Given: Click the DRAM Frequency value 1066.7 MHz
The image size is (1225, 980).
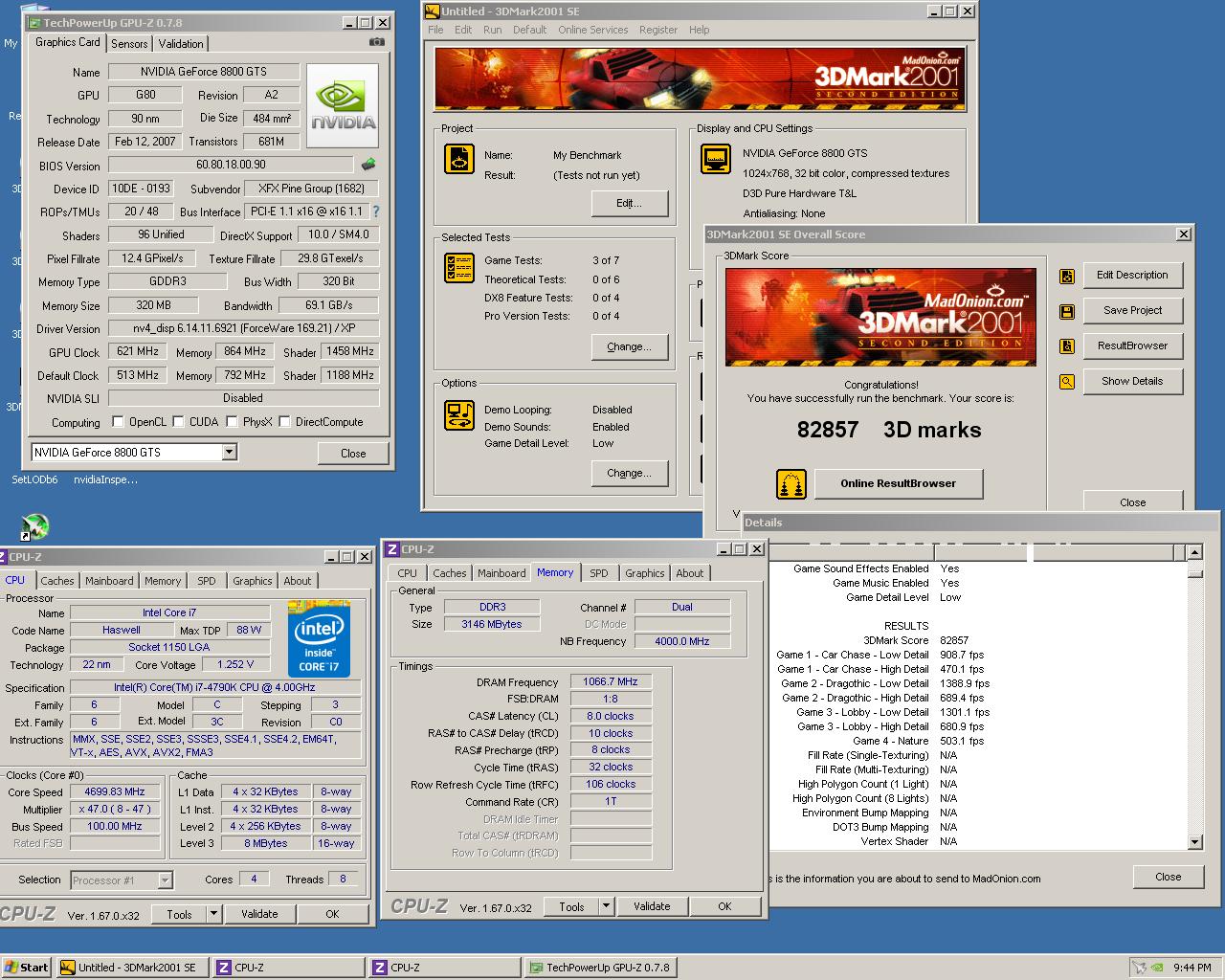Looking at the screenshot, I should [611, 681].
